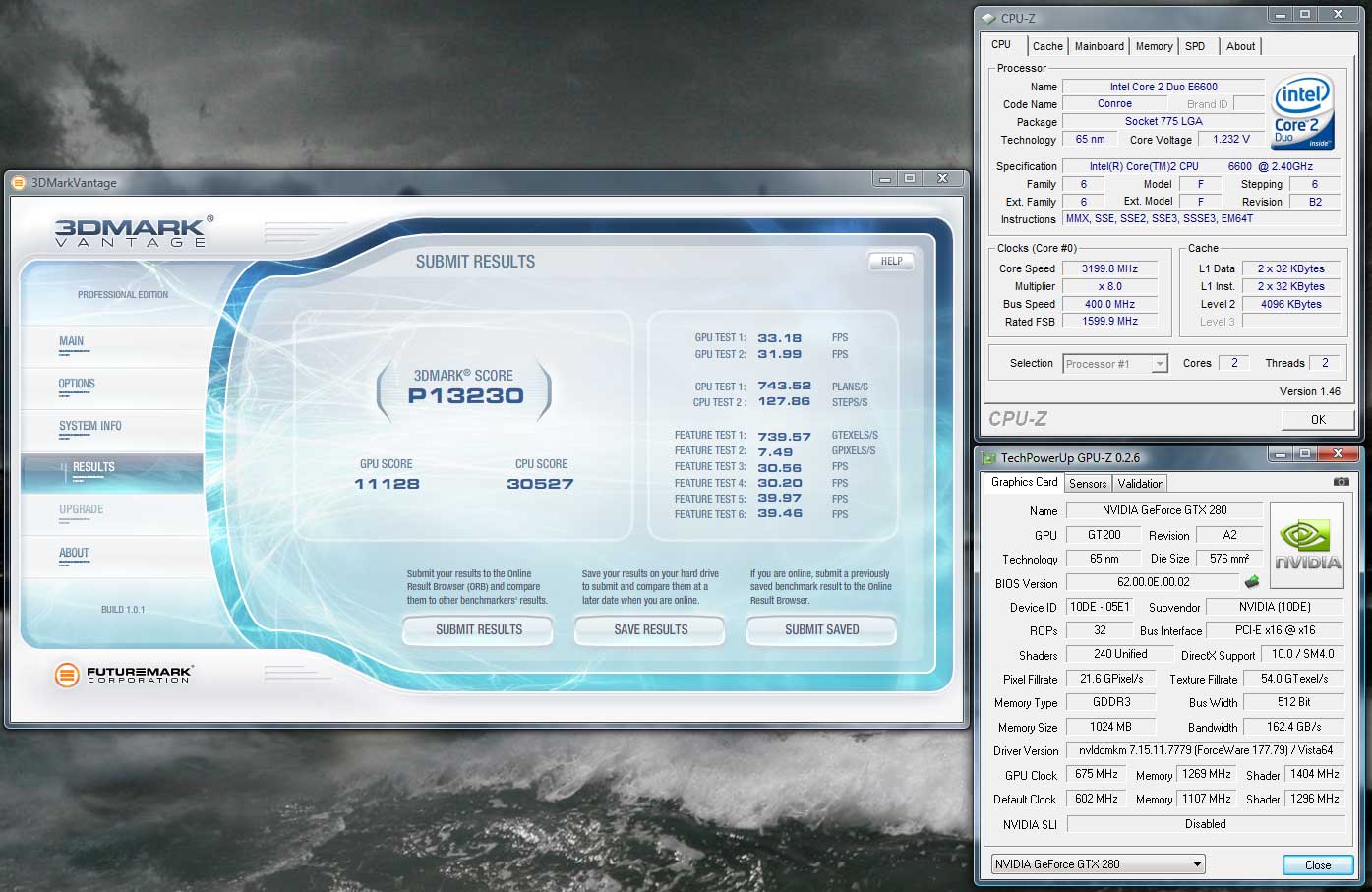
Task: Click the GPU-Z title bar icon
Action: [x=988, y=457]
